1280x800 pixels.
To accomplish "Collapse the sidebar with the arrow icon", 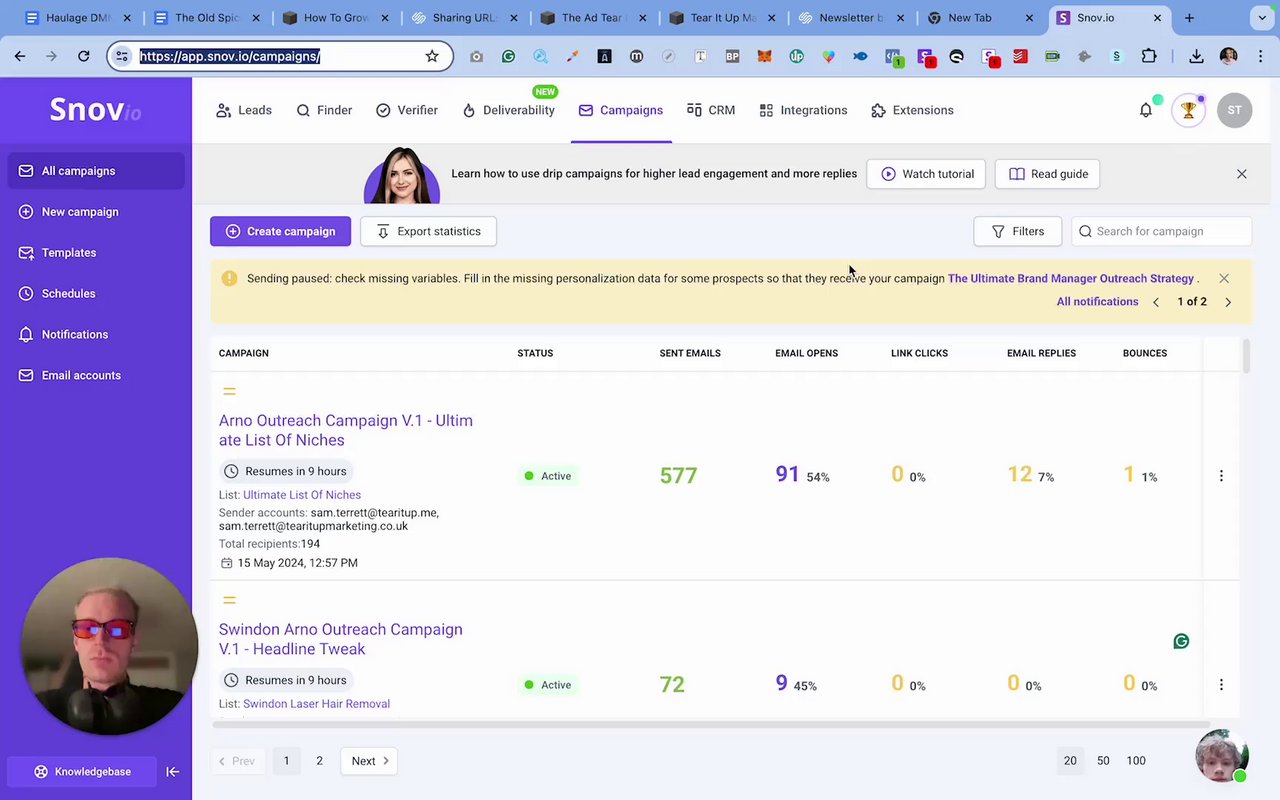I will (x=172, y=772).
